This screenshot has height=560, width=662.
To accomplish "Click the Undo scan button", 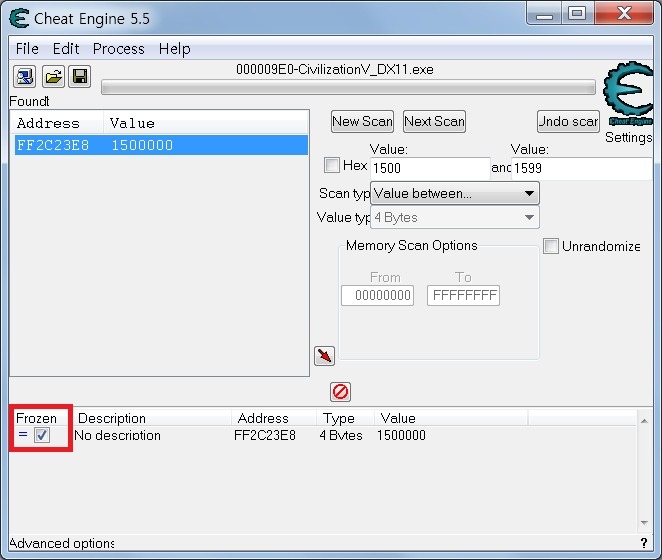I will pos(568,122).
